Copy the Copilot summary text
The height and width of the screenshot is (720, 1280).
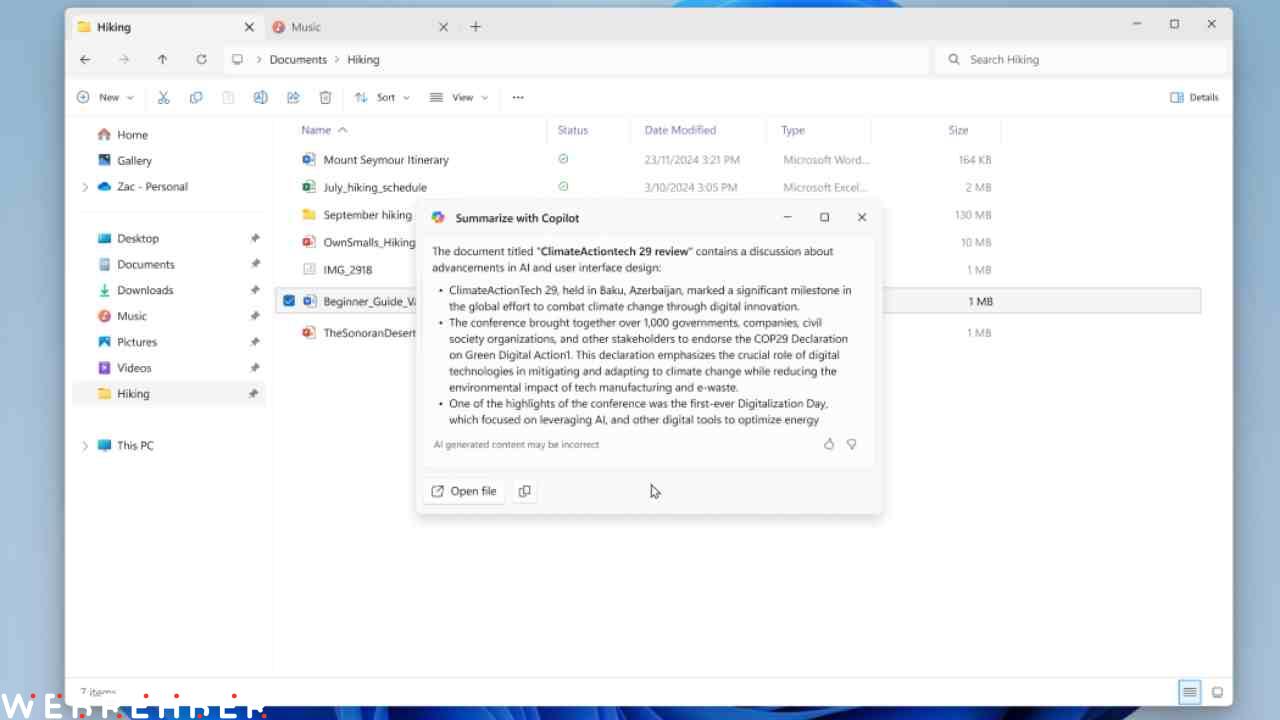point(525,491)
